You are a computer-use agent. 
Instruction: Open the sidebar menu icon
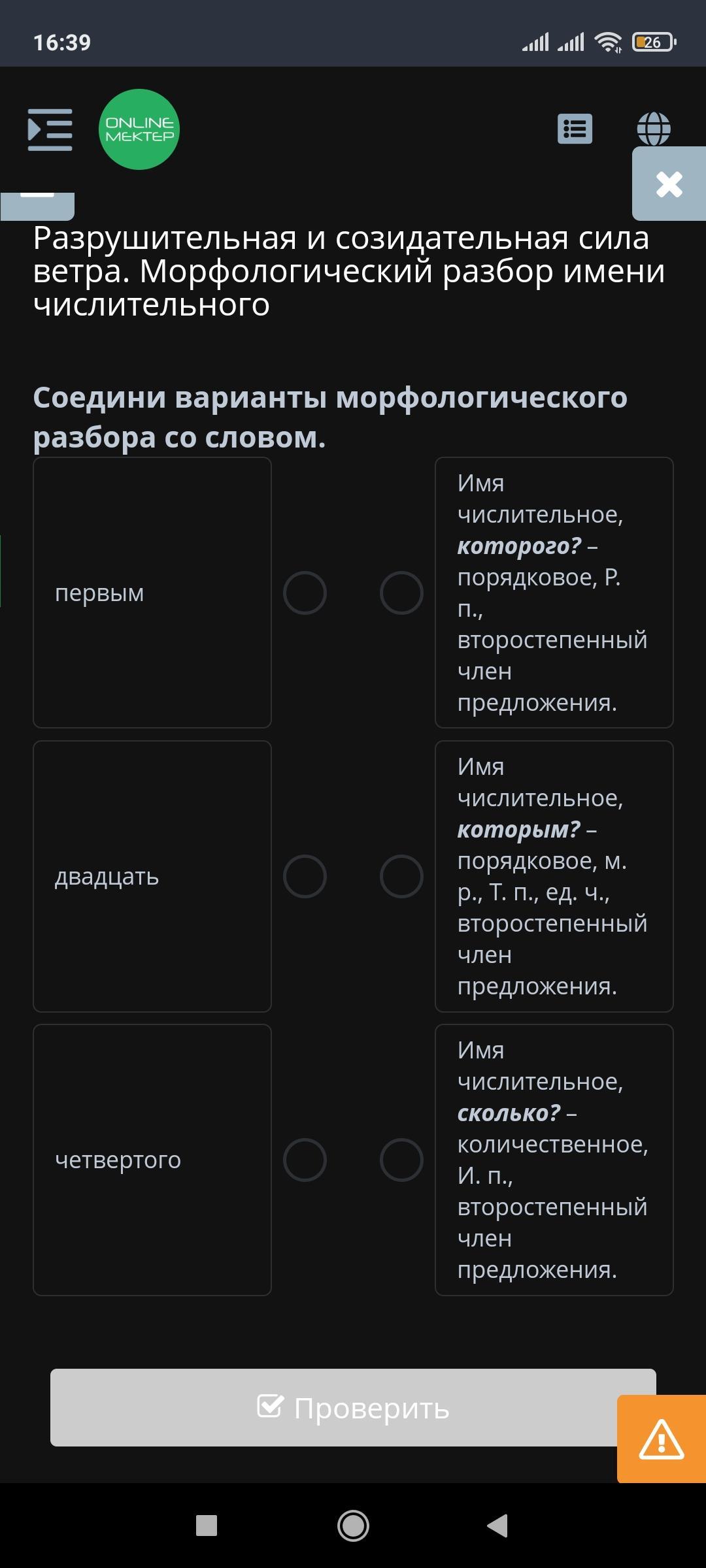click(x=50, y=129)
